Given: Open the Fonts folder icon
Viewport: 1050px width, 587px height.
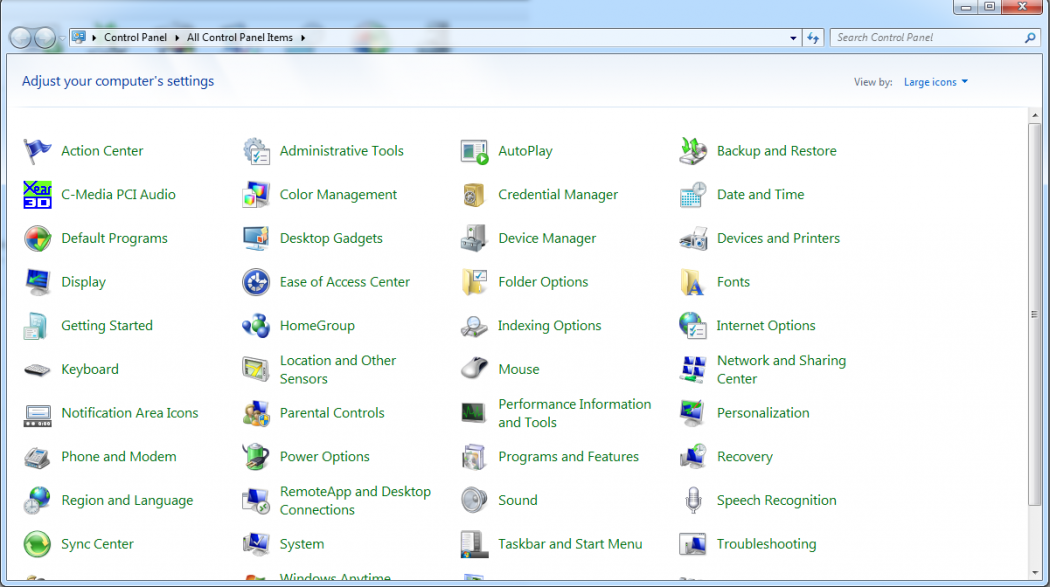Looking at the screenshot, I should pyautogui.click(x=692, y=282).
